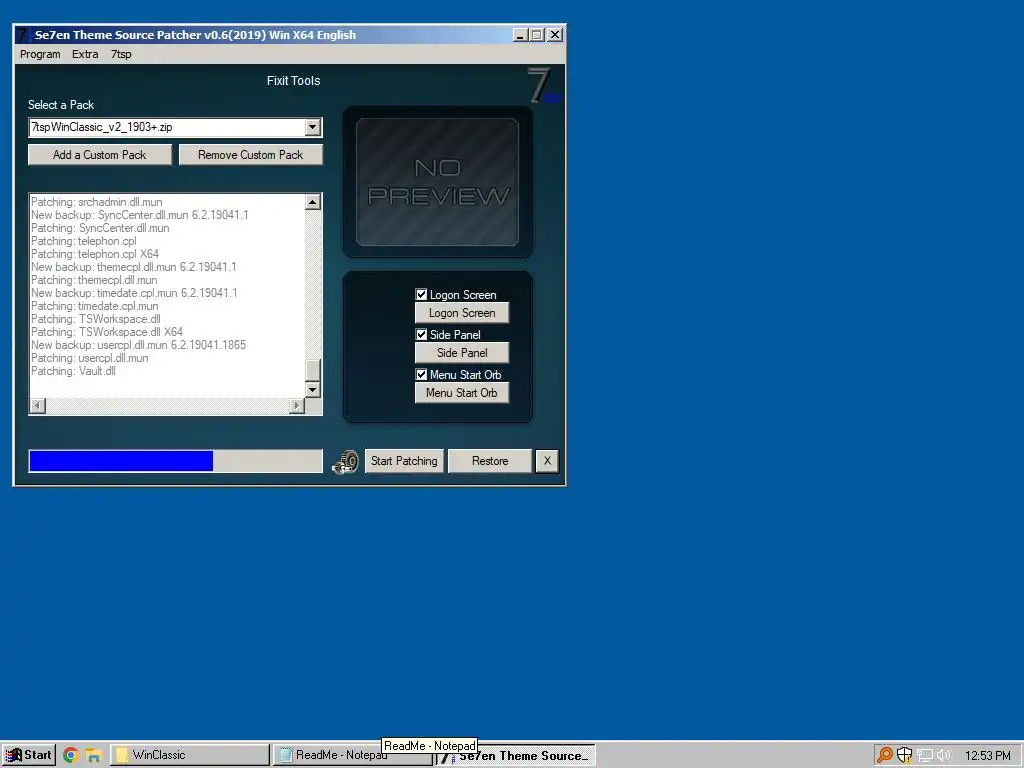Open File Explorer from the taskbar
Viewport: 1024px width, 768px height.
click(x=93, y=756)
